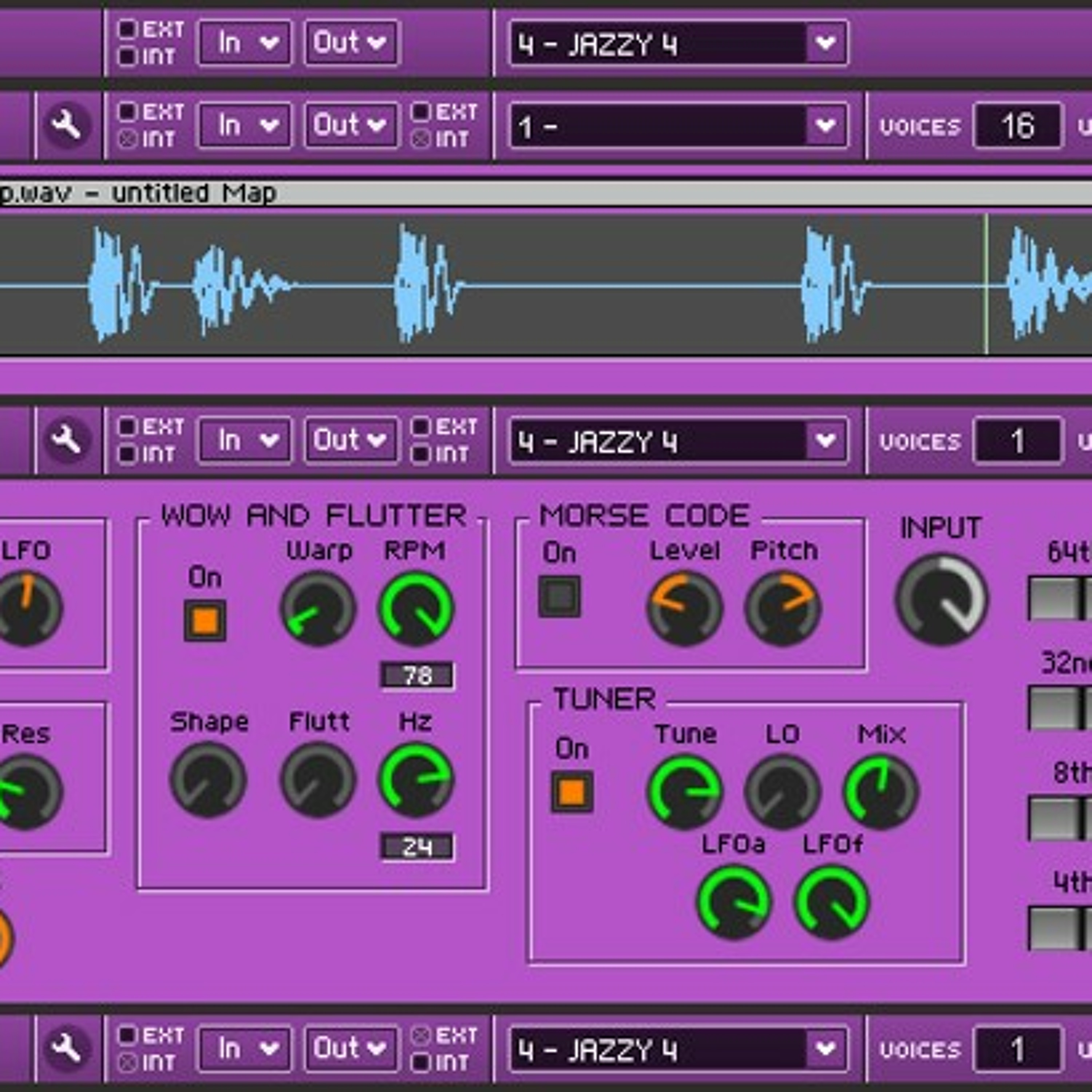Click the large INPUT knob

[x=941, y=600]
